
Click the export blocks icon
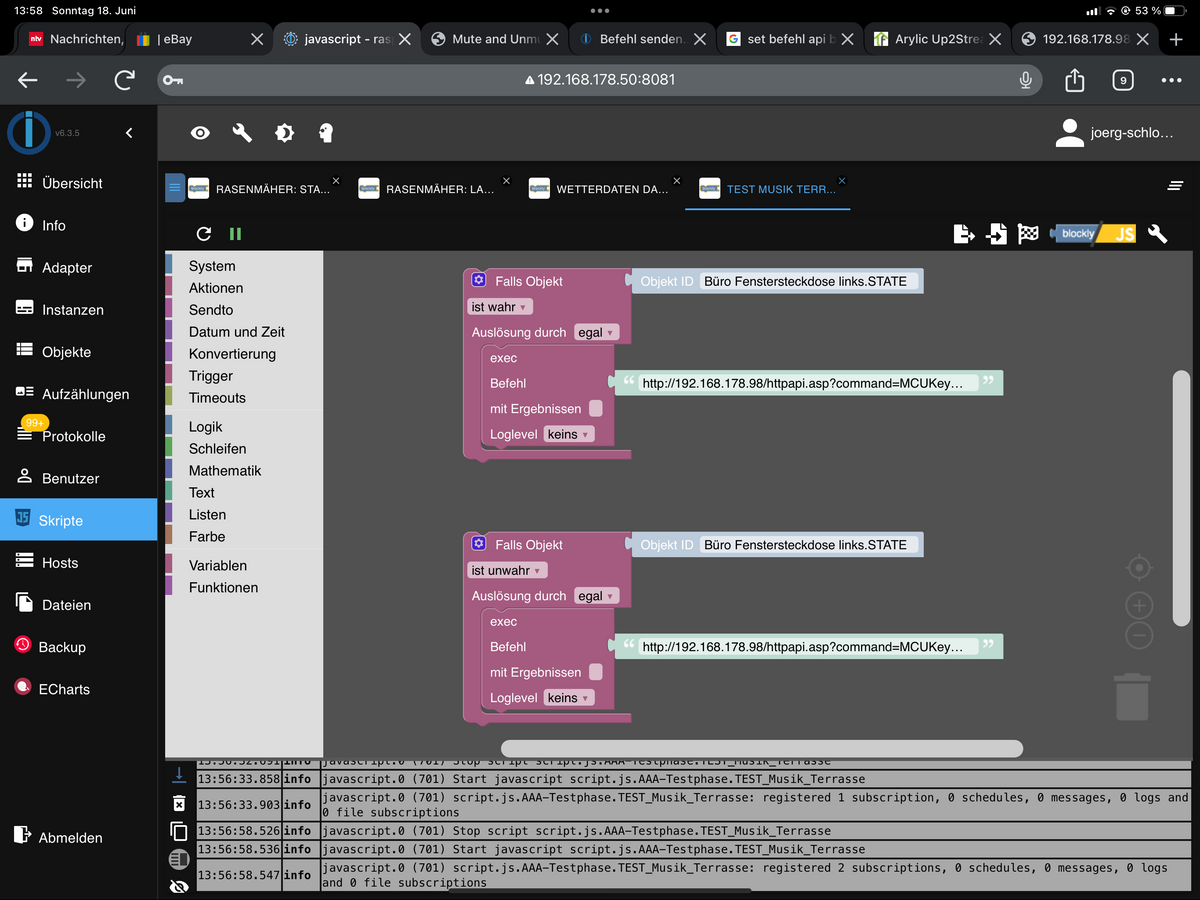click(x=963, y=234)
